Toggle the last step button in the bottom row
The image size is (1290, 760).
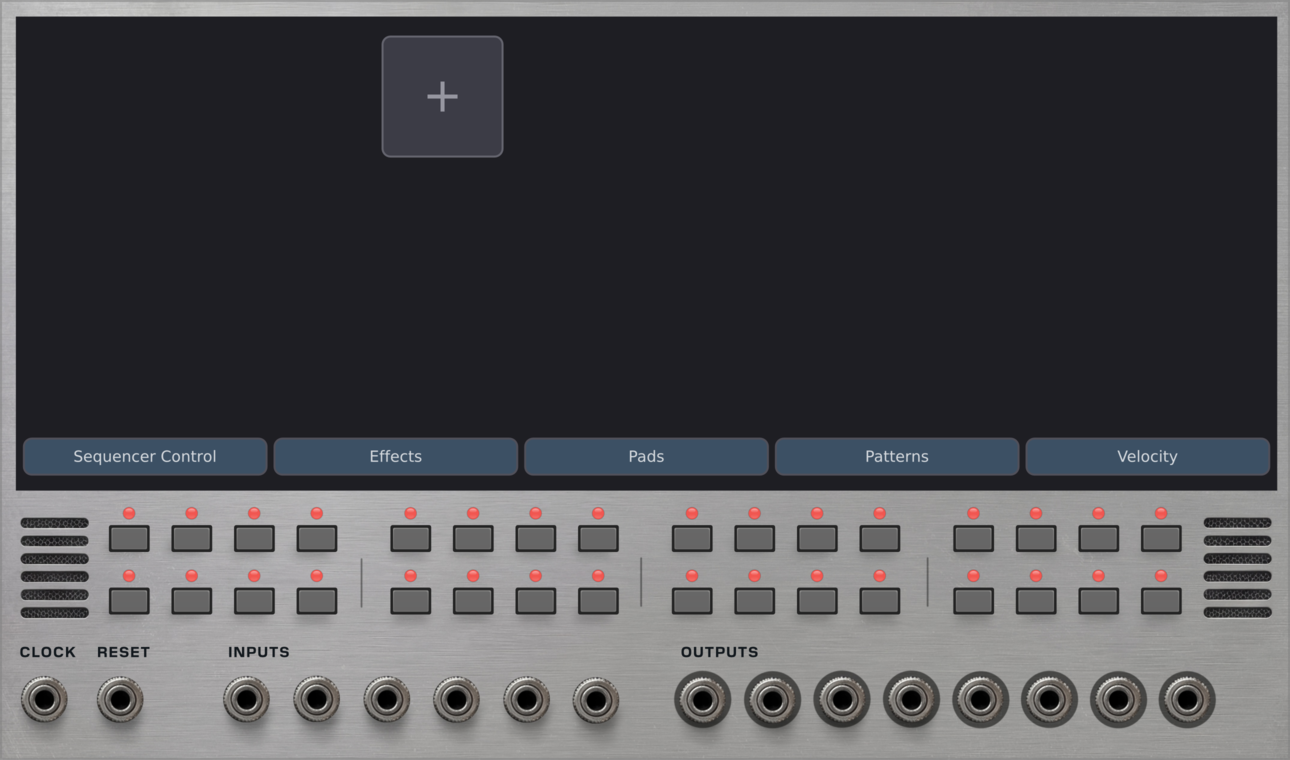[1160, 601]
